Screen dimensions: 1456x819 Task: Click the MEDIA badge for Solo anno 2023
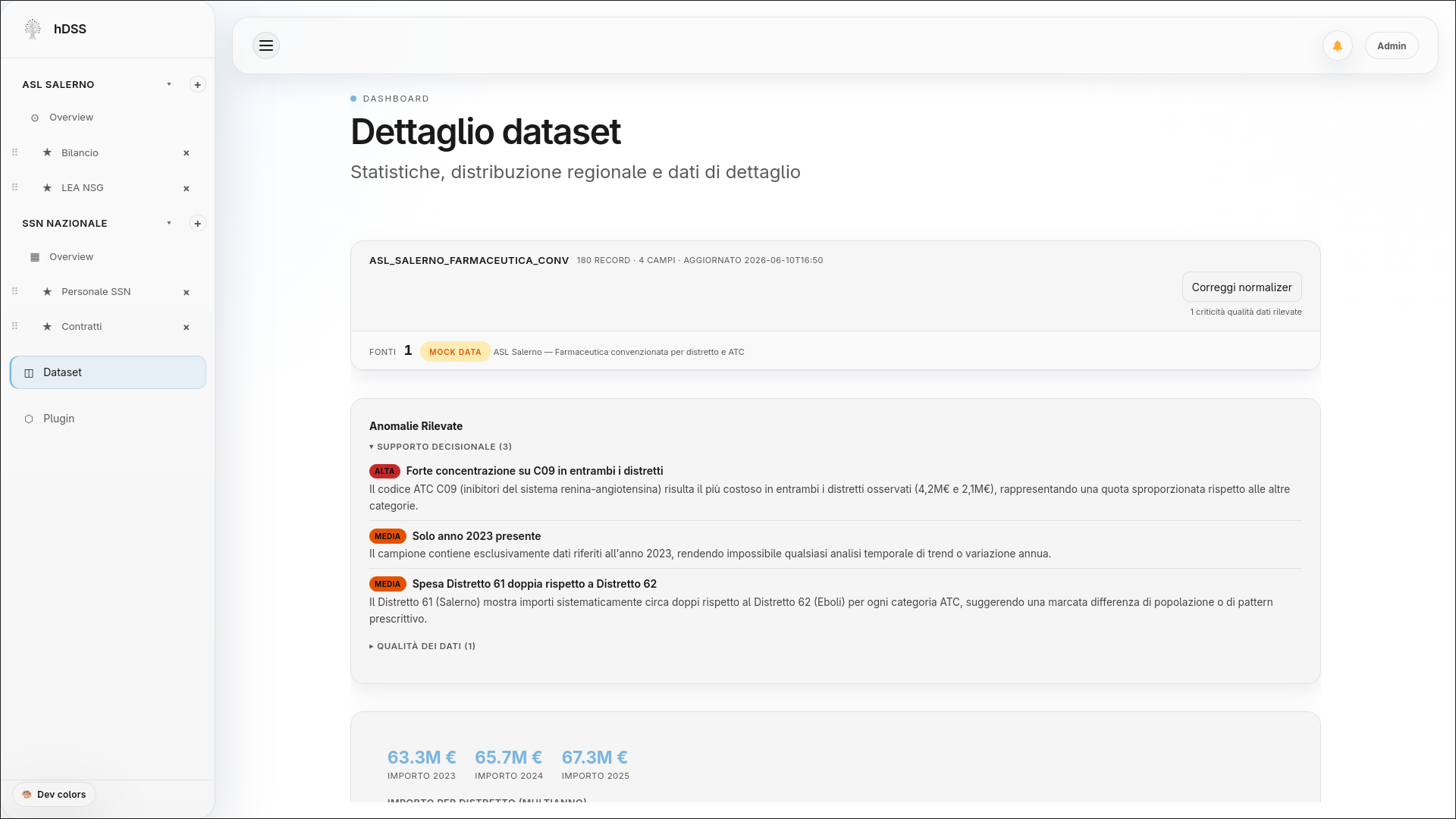click(x=388, y=536)
